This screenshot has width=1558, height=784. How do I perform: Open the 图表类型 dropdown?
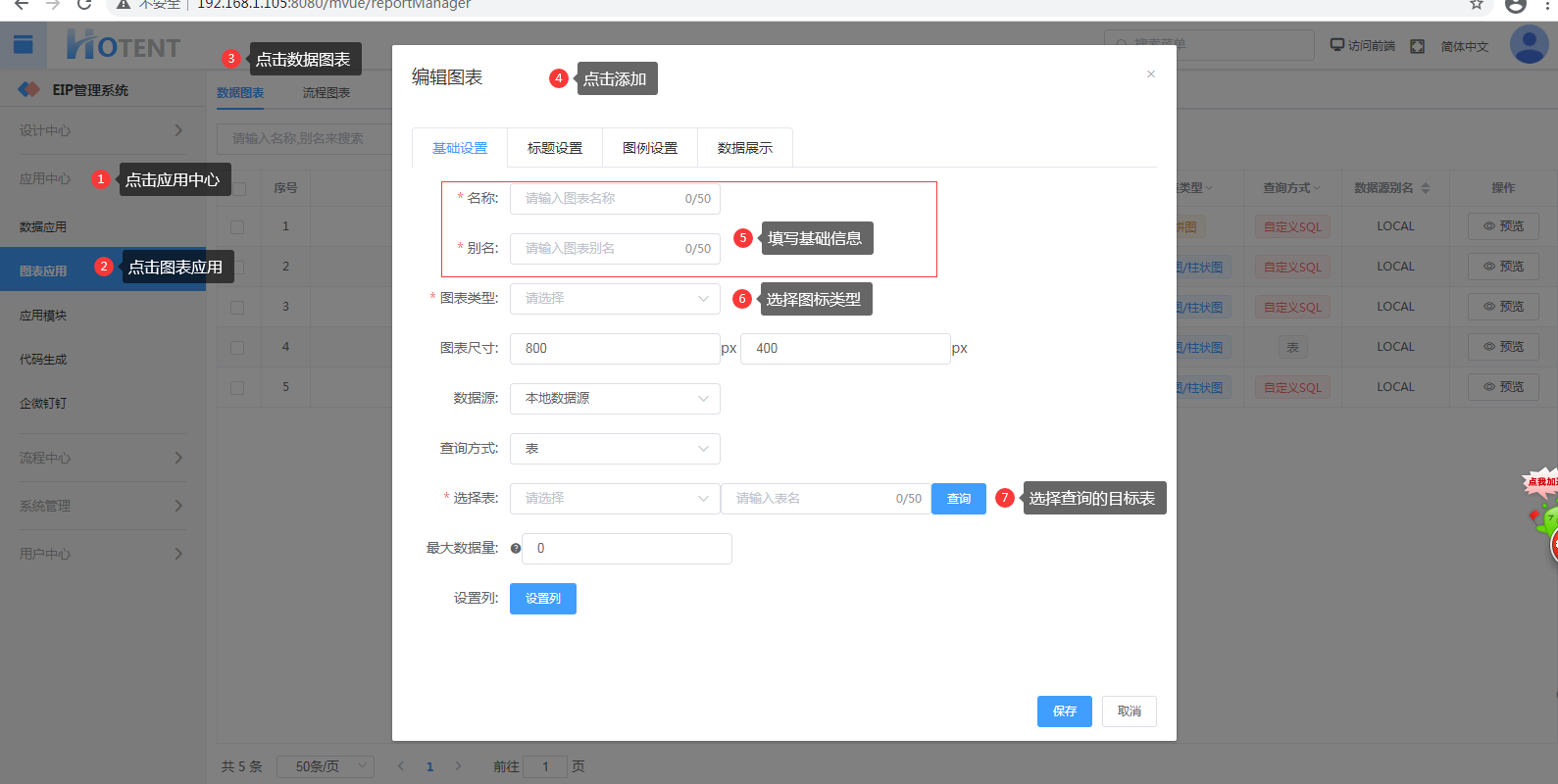point(615,299)
